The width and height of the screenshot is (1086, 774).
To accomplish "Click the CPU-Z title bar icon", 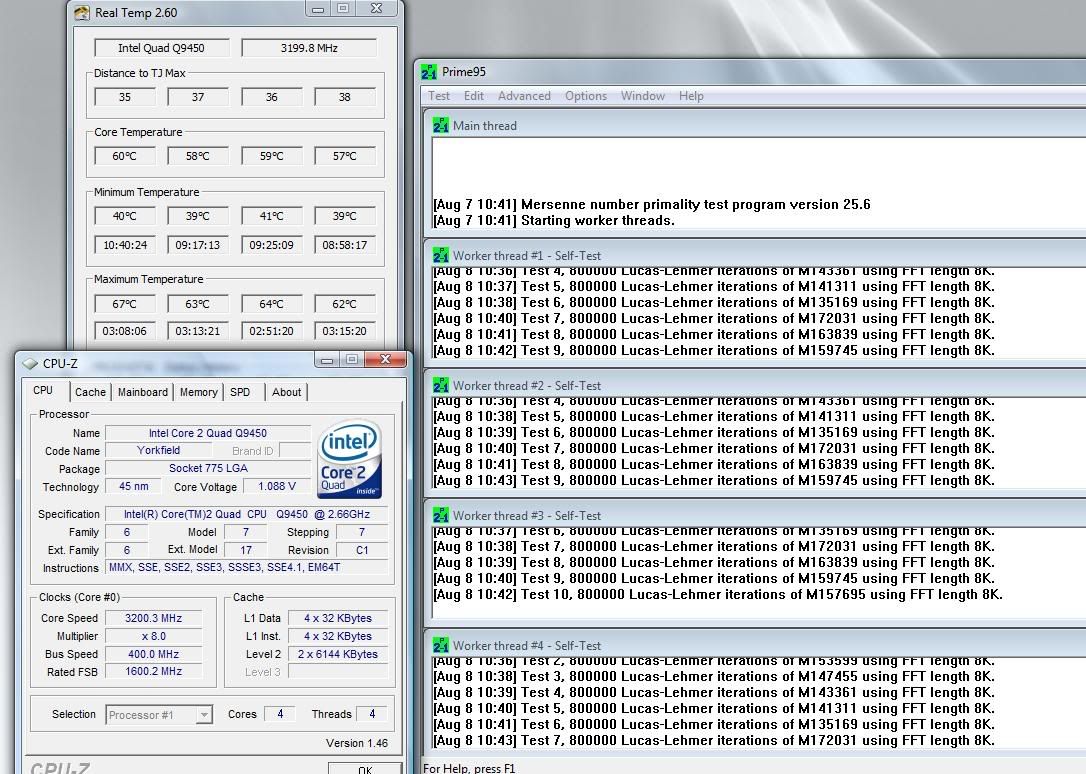I will (x=30, y=363).
